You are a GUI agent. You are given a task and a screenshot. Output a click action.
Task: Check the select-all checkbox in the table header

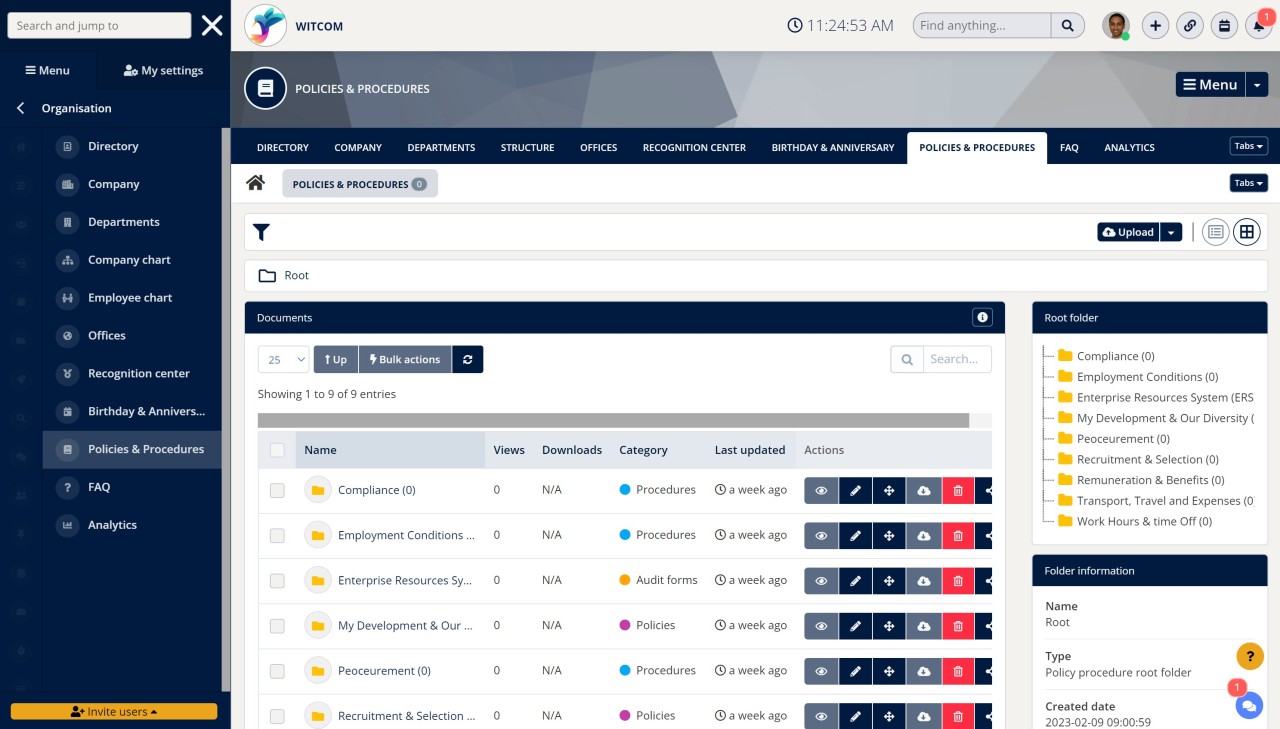tap(277, 450)
